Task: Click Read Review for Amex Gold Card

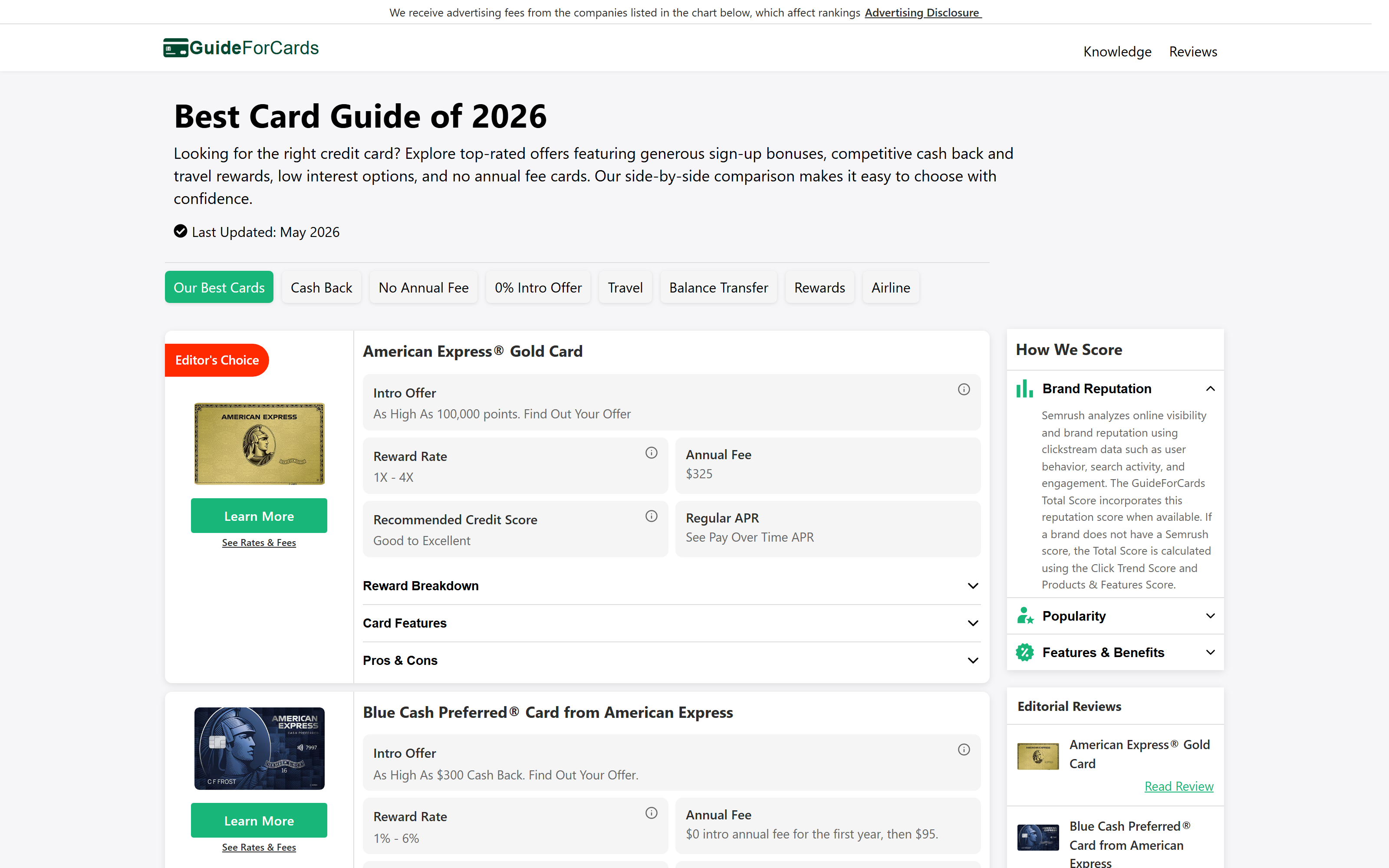Action: pos(1179,786)
